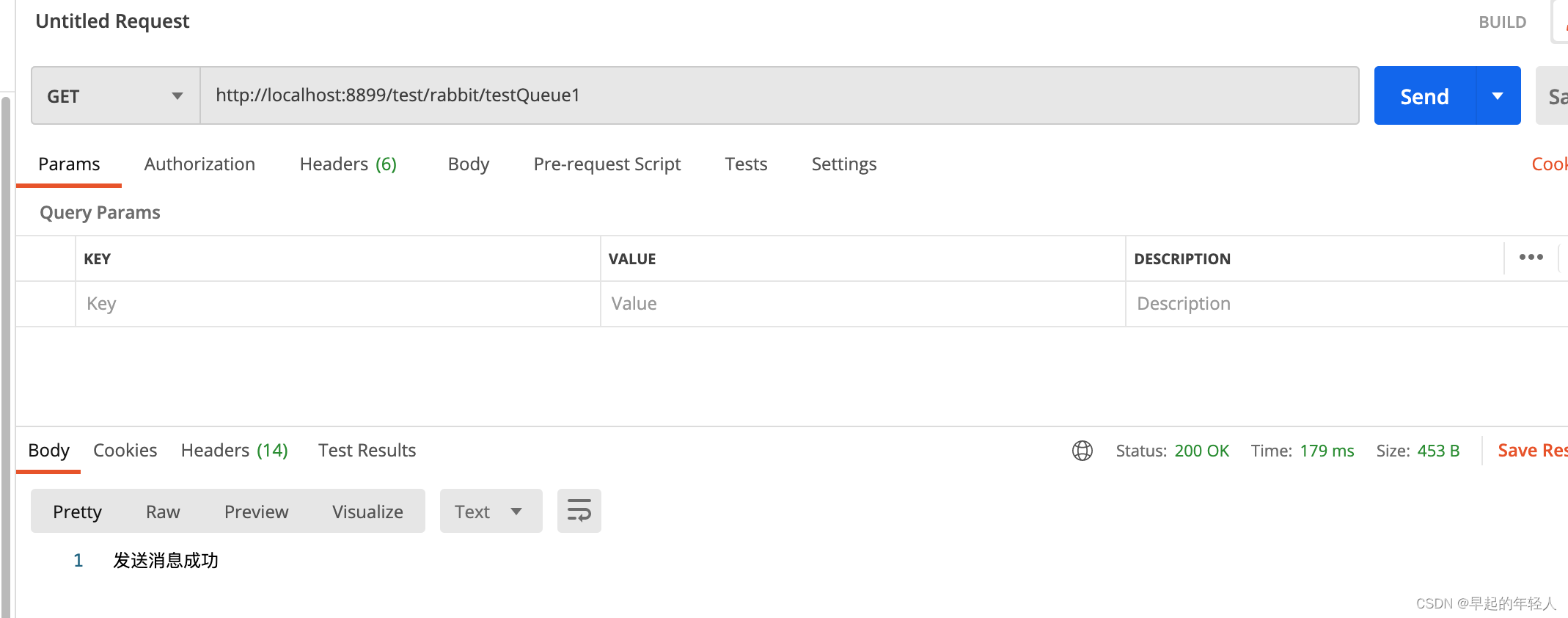1568x618 pixels.
Task: Click the request URL field
Action: tap(779, 95)
